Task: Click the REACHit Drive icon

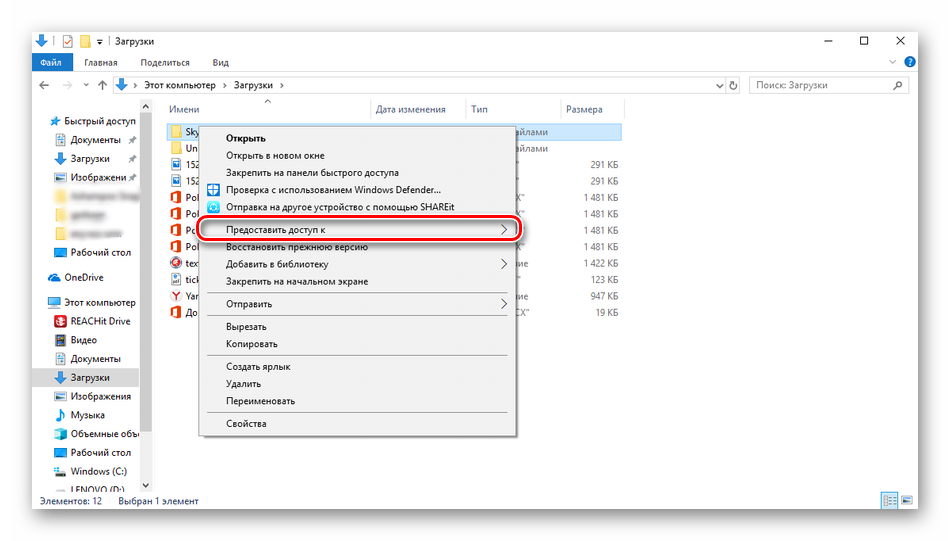Action: click(59, 321)
